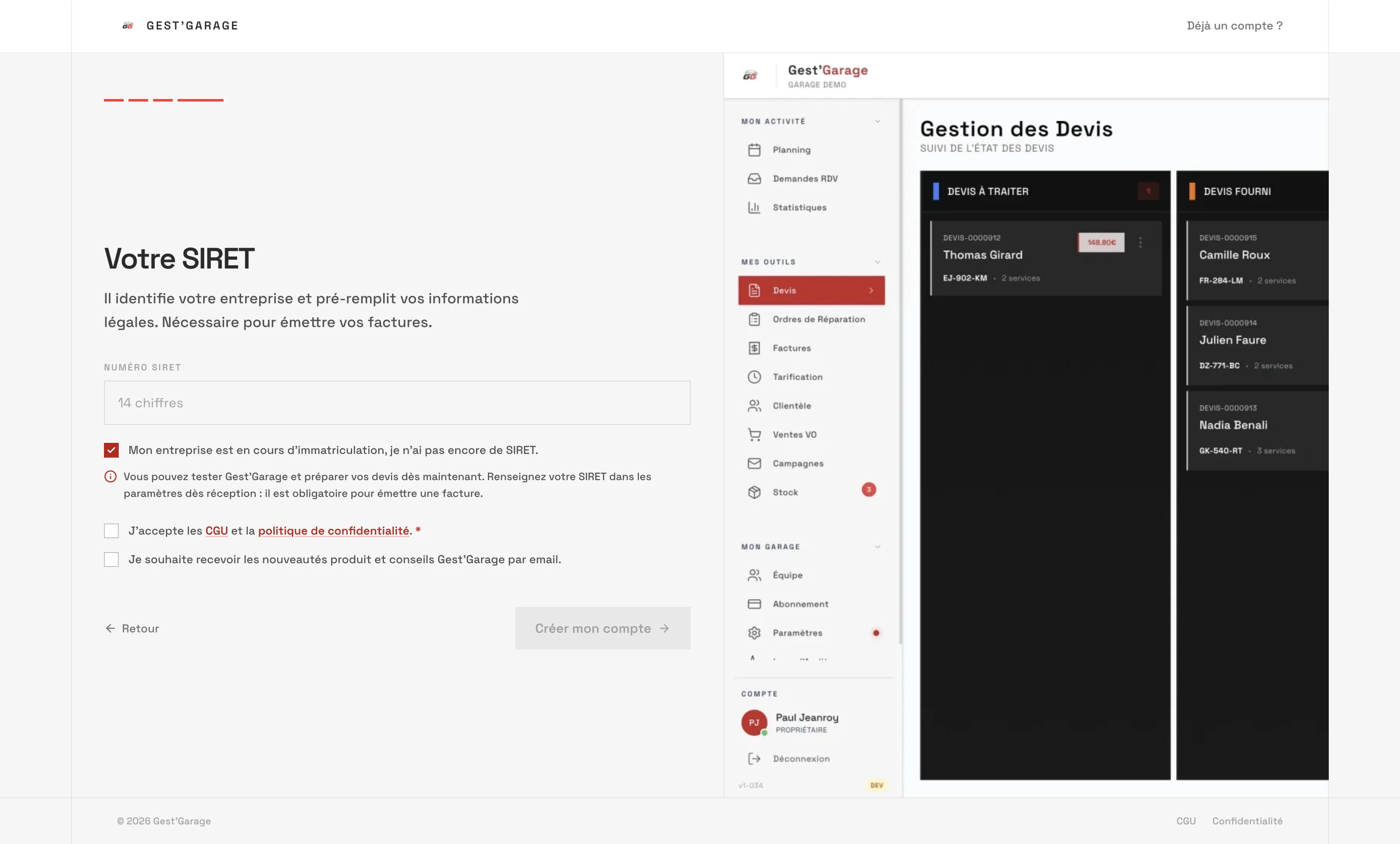This screenshot has height=844, width=1400.
Task: Click the Planning calendar icon
Action: (754, 150)
